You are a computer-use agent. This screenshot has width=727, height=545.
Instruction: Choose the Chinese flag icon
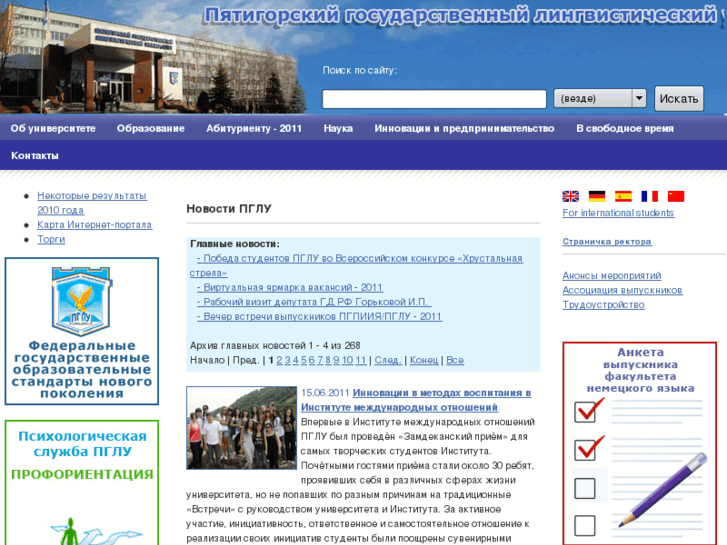pos(676,196)
